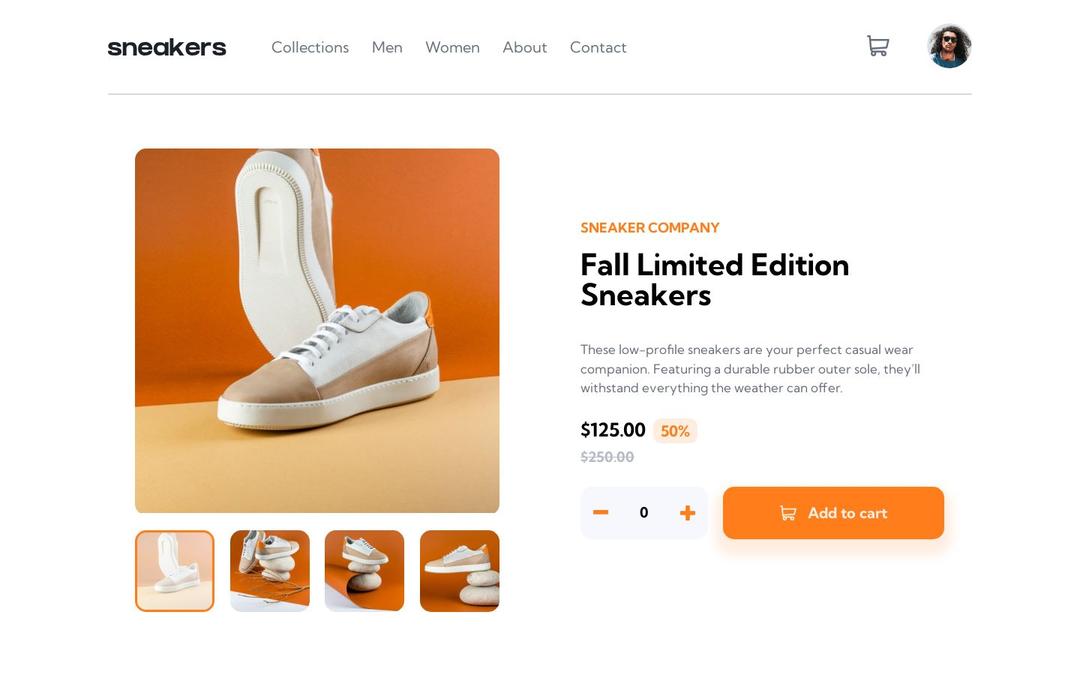The height and width of the screenshot is (675, 1080).
Task: Click the Add to cart button
Action: click(833, 513)
